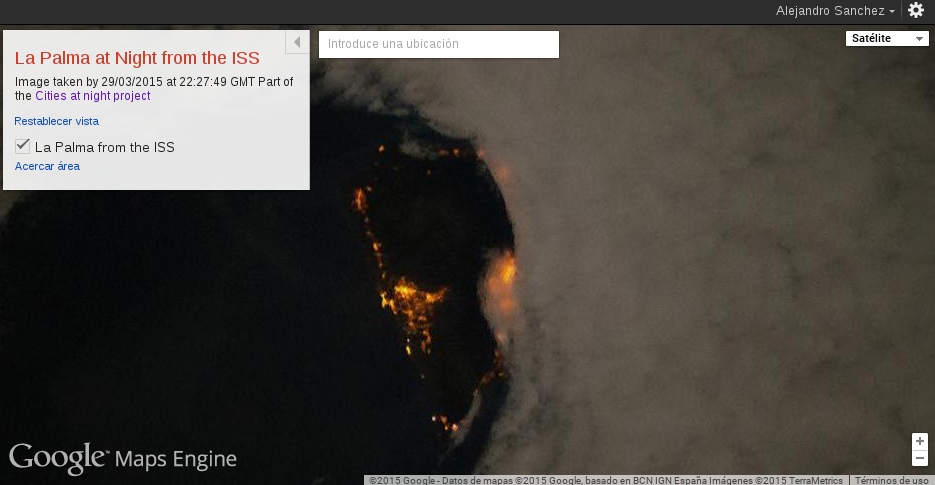Click the Acercar área link

(47, 166)
